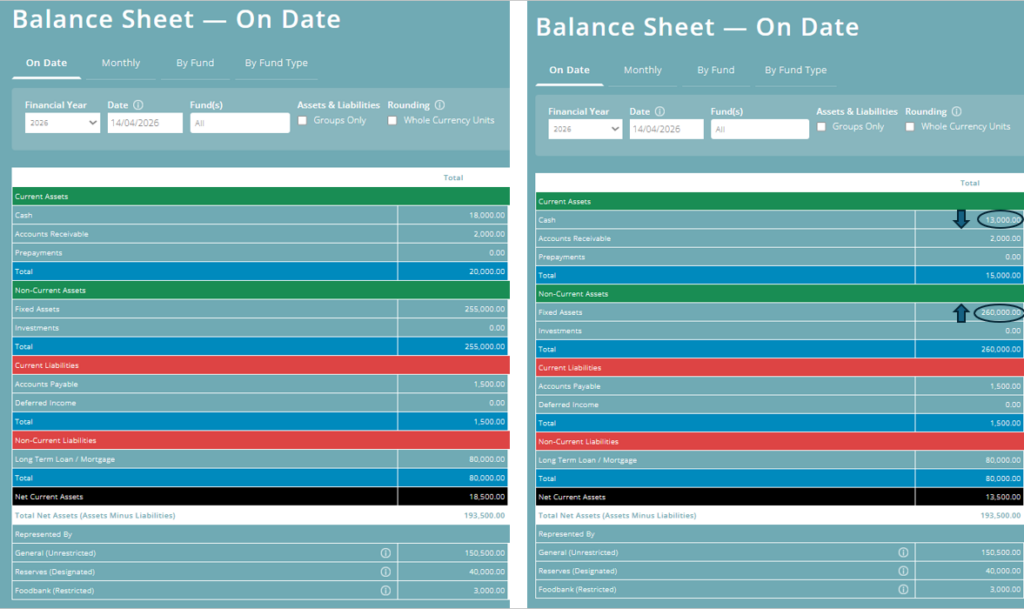Select the By Fund Type tab in right panel
Image resolution: width=1024 pixels, height=609 pixels.
point(795,70)
